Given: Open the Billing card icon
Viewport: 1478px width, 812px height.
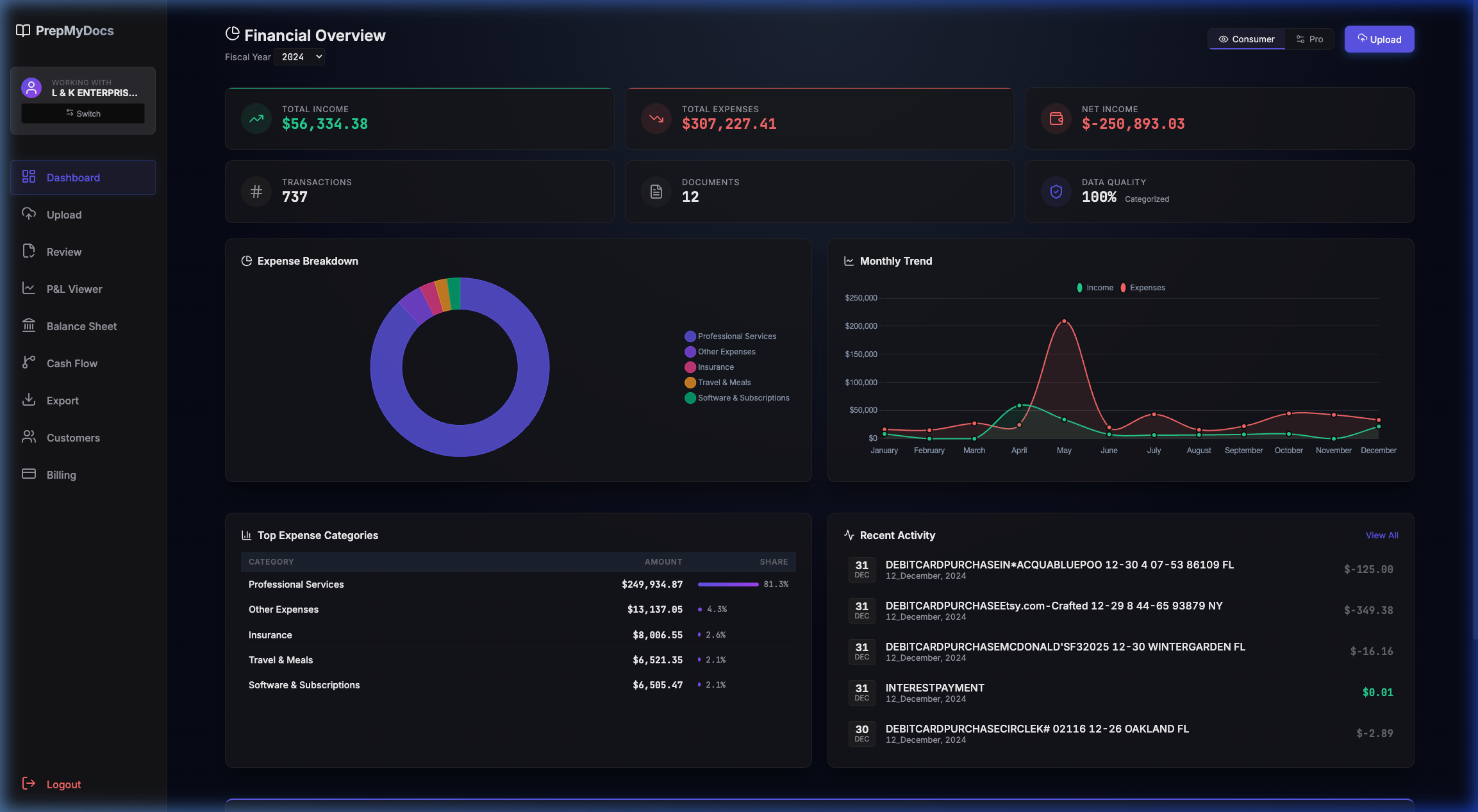Looking at the screenshot, I should (29, 474).
